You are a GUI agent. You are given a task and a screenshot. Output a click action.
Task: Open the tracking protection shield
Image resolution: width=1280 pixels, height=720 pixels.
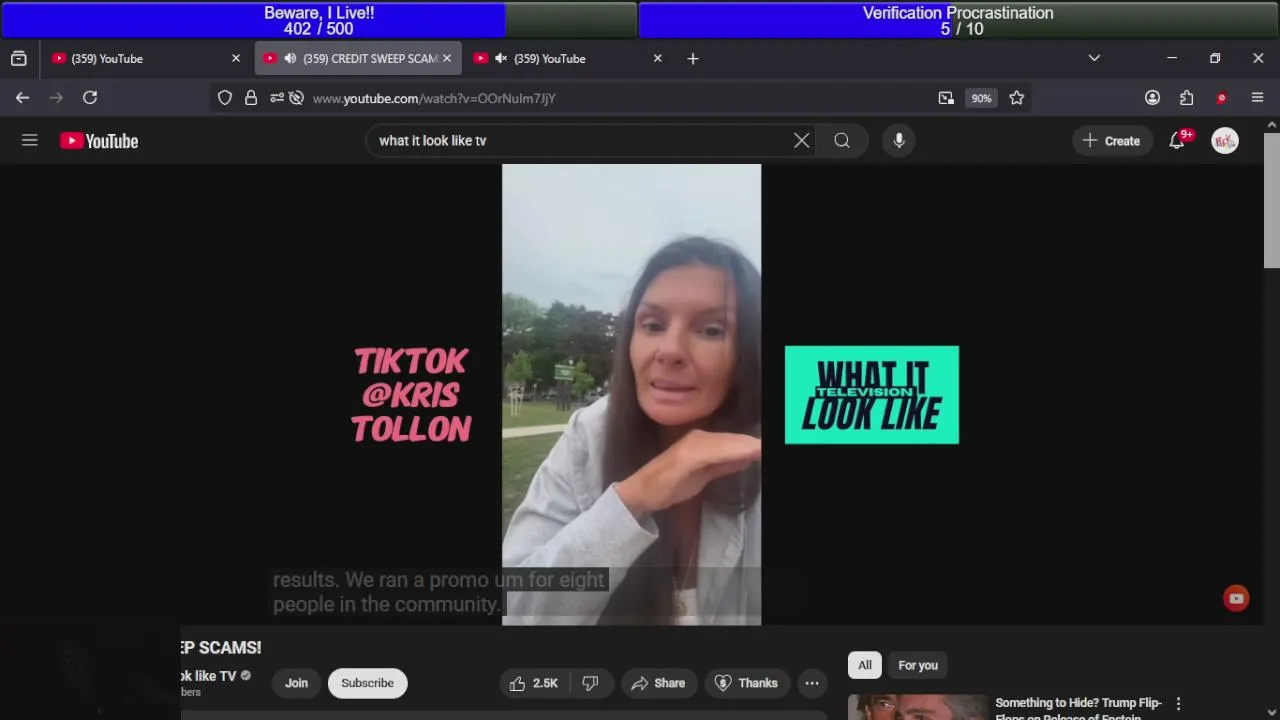coord(225,98)
